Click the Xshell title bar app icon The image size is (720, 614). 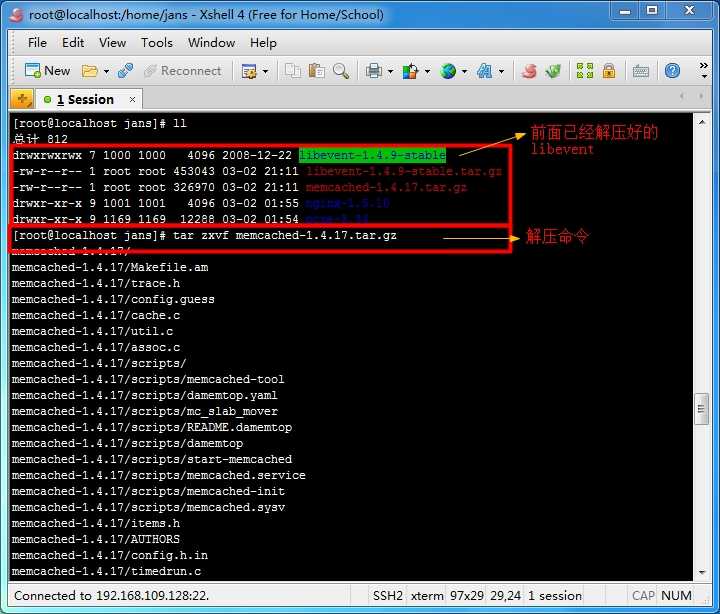pos(17,14)
